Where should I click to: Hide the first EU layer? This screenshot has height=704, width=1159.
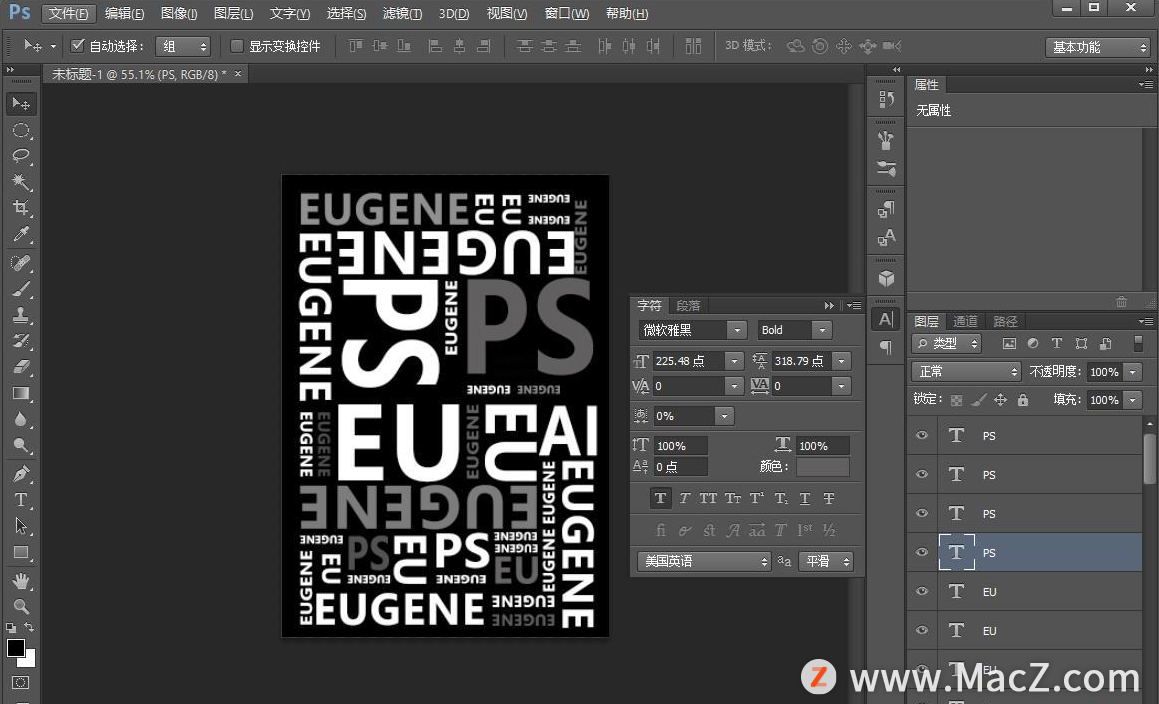click(922, 592)
